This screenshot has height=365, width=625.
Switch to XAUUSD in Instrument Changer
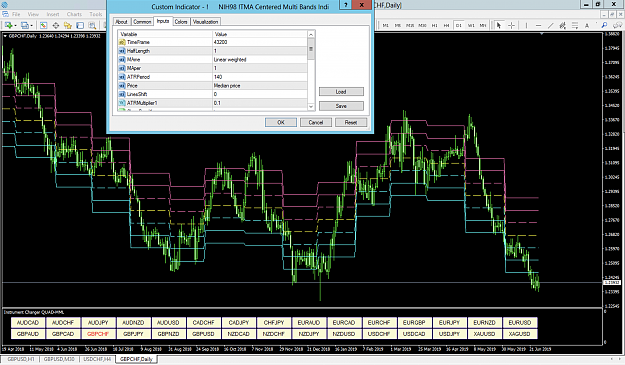[485, 334]
